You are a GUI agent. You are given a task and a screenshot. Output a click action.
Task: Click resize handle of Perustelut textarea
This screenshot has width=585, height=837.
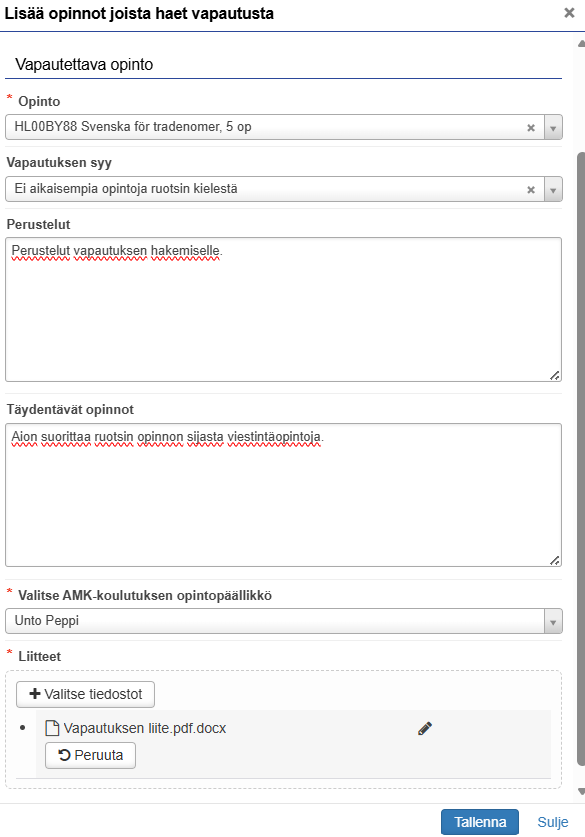point(555,376)
